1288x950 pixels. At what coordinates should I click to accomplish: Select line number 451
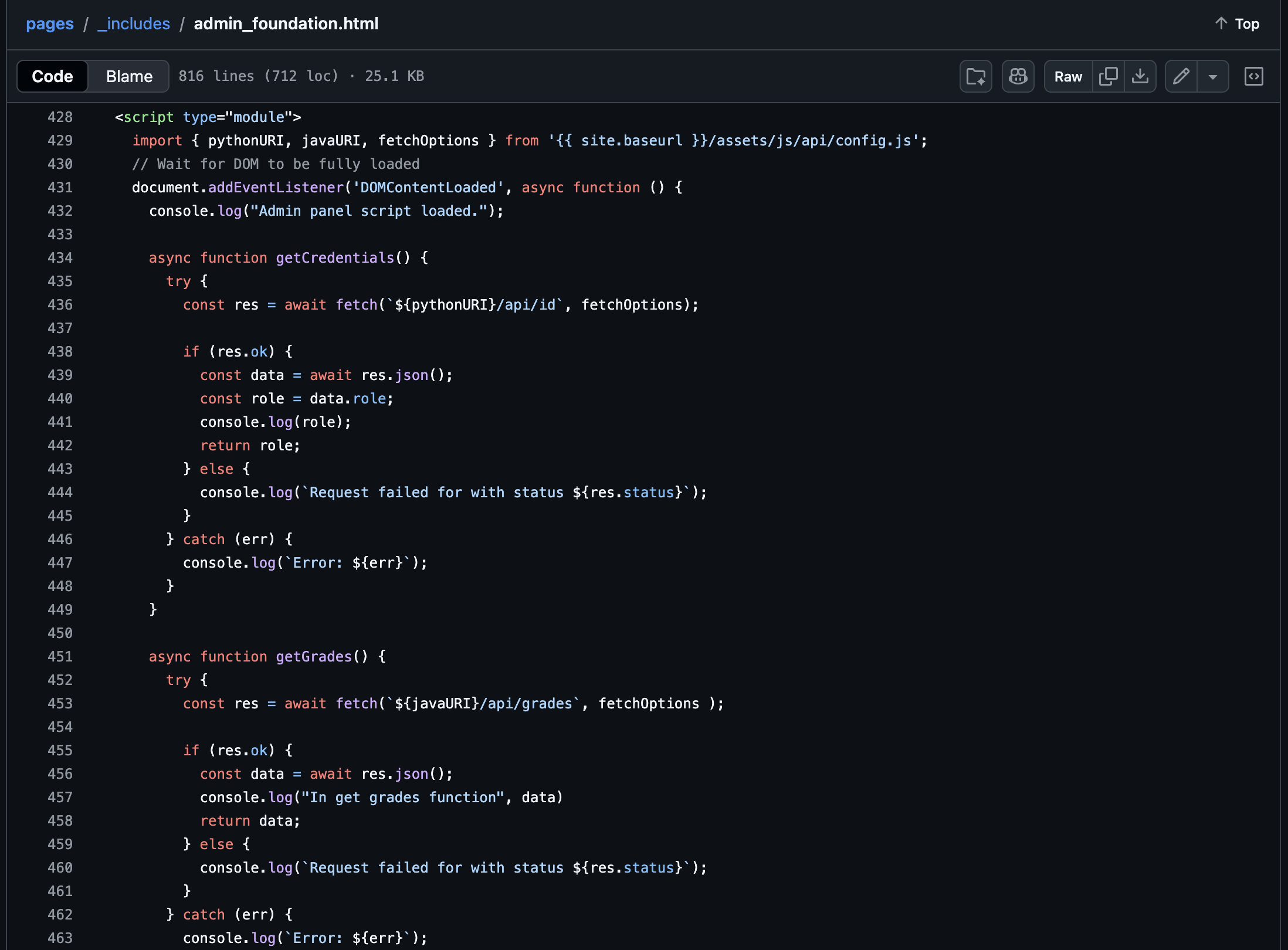[x=60, y=656]
